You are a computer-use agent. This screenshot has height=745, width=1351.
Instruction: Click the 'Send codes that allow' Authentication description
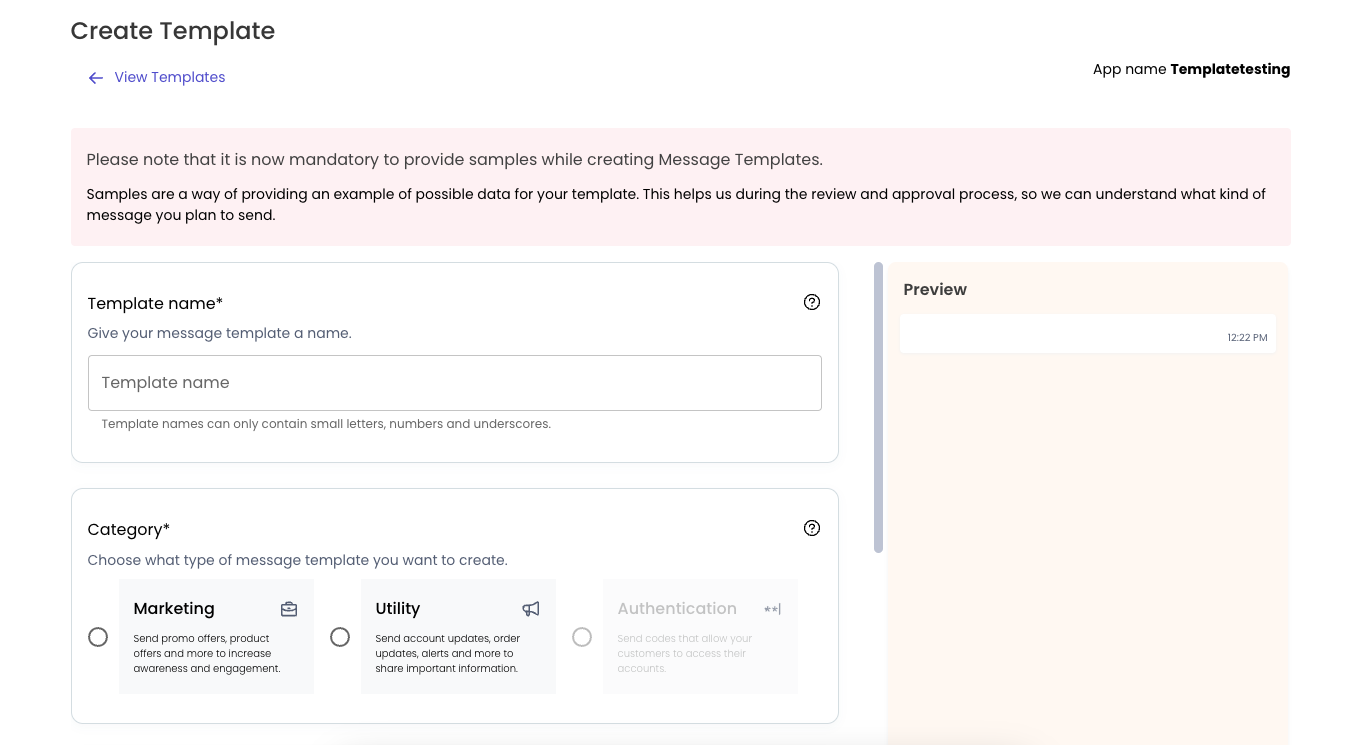[x=685, y=653]
